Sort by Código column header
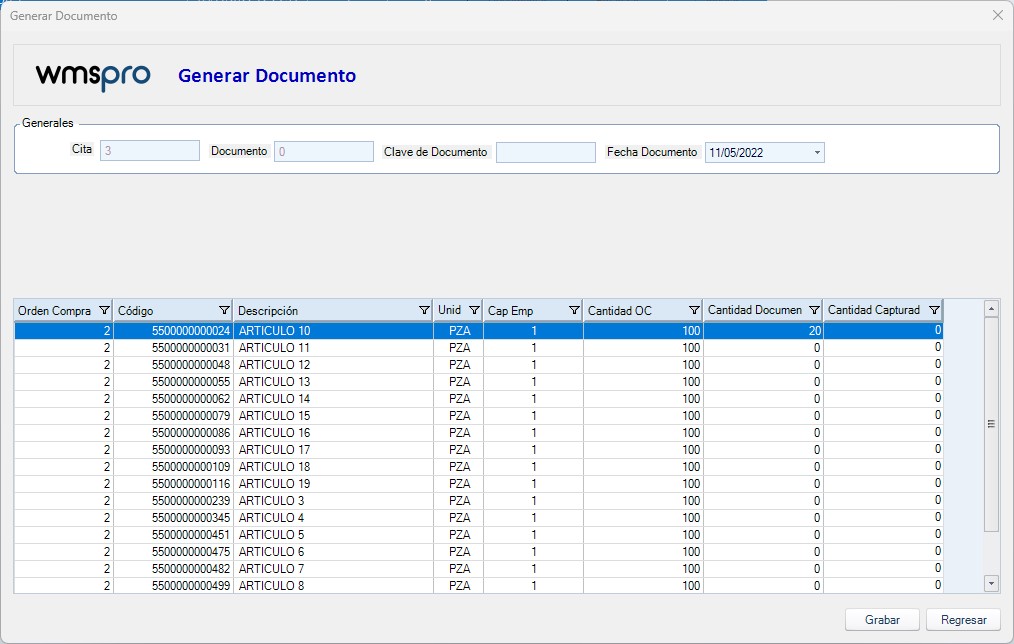The width and height of the screenshot is (1014, 644). pyautogui.click(x=135, y=311)
